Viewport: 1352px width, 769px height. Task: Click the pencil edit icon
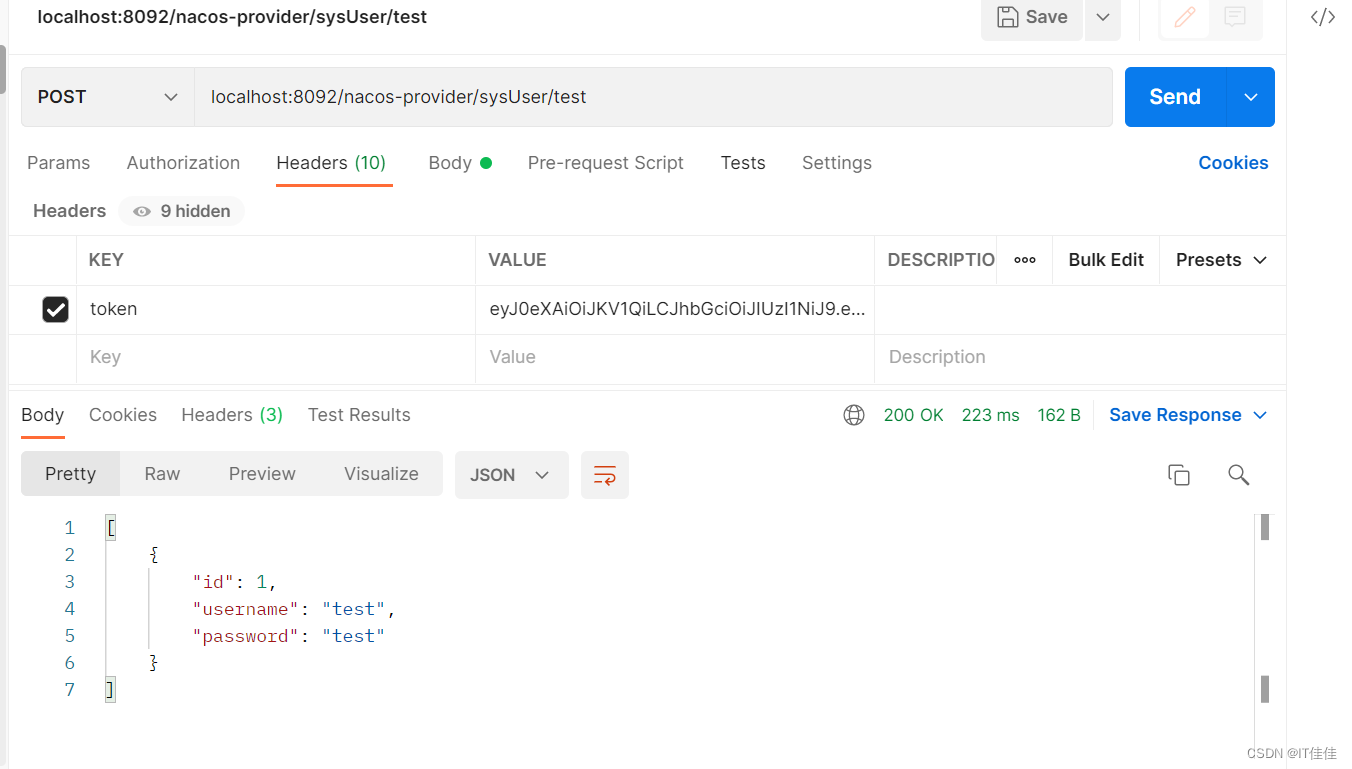1185,17
